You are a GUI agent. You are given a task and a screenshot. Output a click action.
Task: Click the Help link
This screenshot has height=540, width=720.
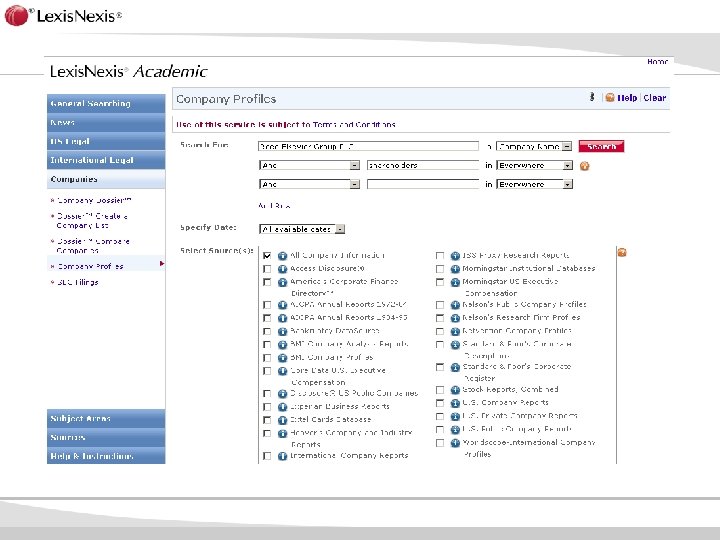[627, 98]
